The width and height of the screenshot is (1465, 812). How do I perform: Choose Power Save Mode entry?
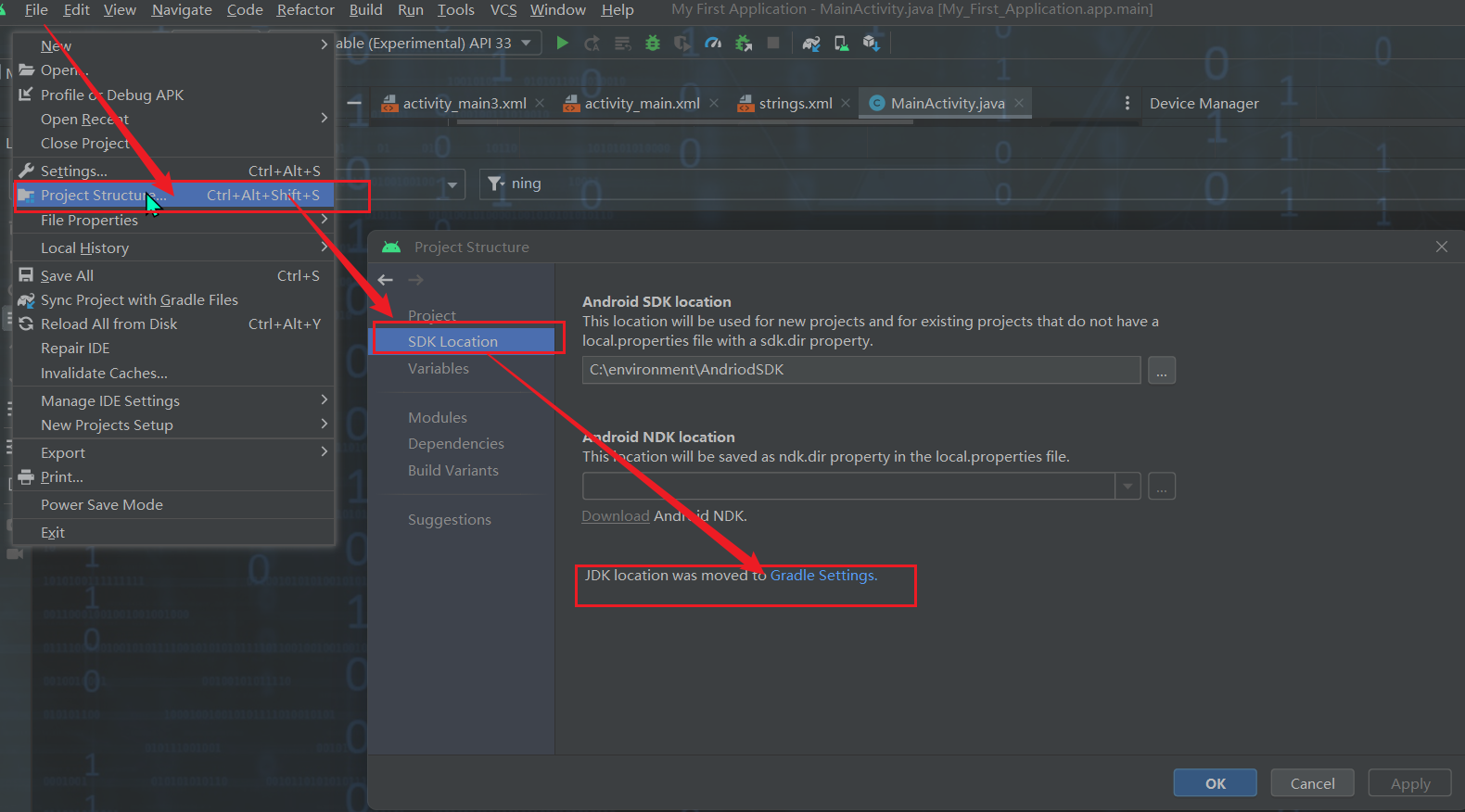(172, 504)
